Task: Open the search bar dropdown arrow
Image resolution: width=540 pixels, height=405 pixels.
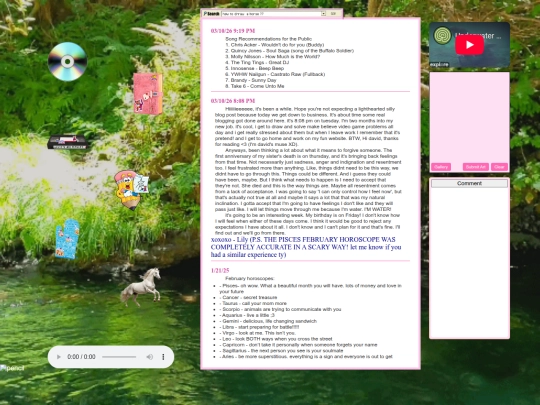Action: coord(323,13)
